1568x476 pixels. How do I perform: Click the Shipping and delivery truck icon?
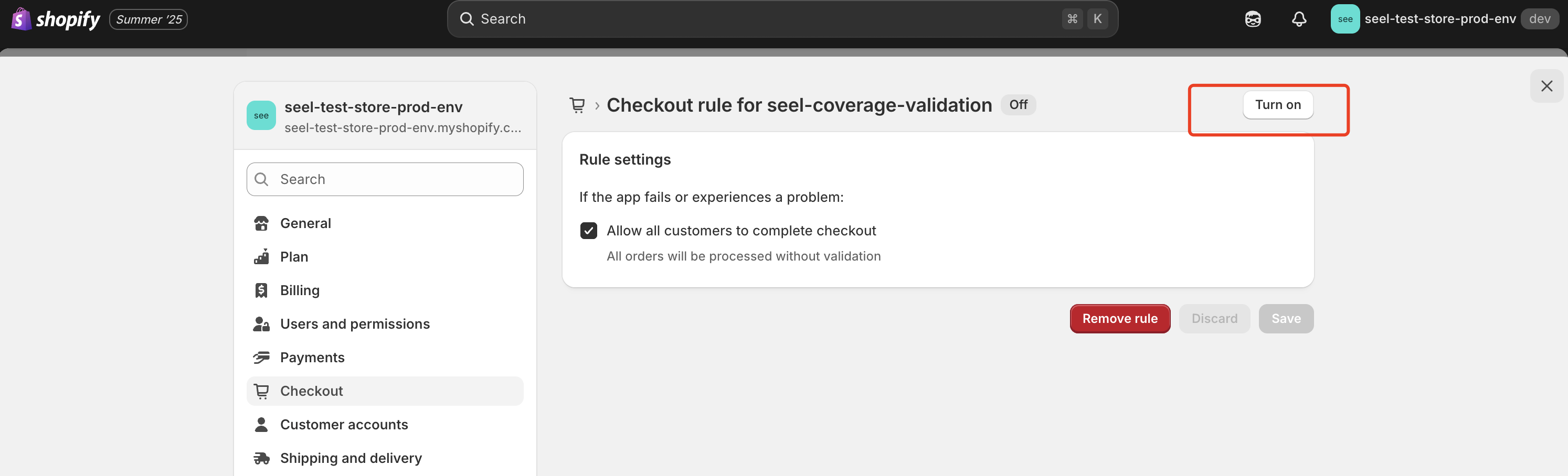(x=261, y=458)
